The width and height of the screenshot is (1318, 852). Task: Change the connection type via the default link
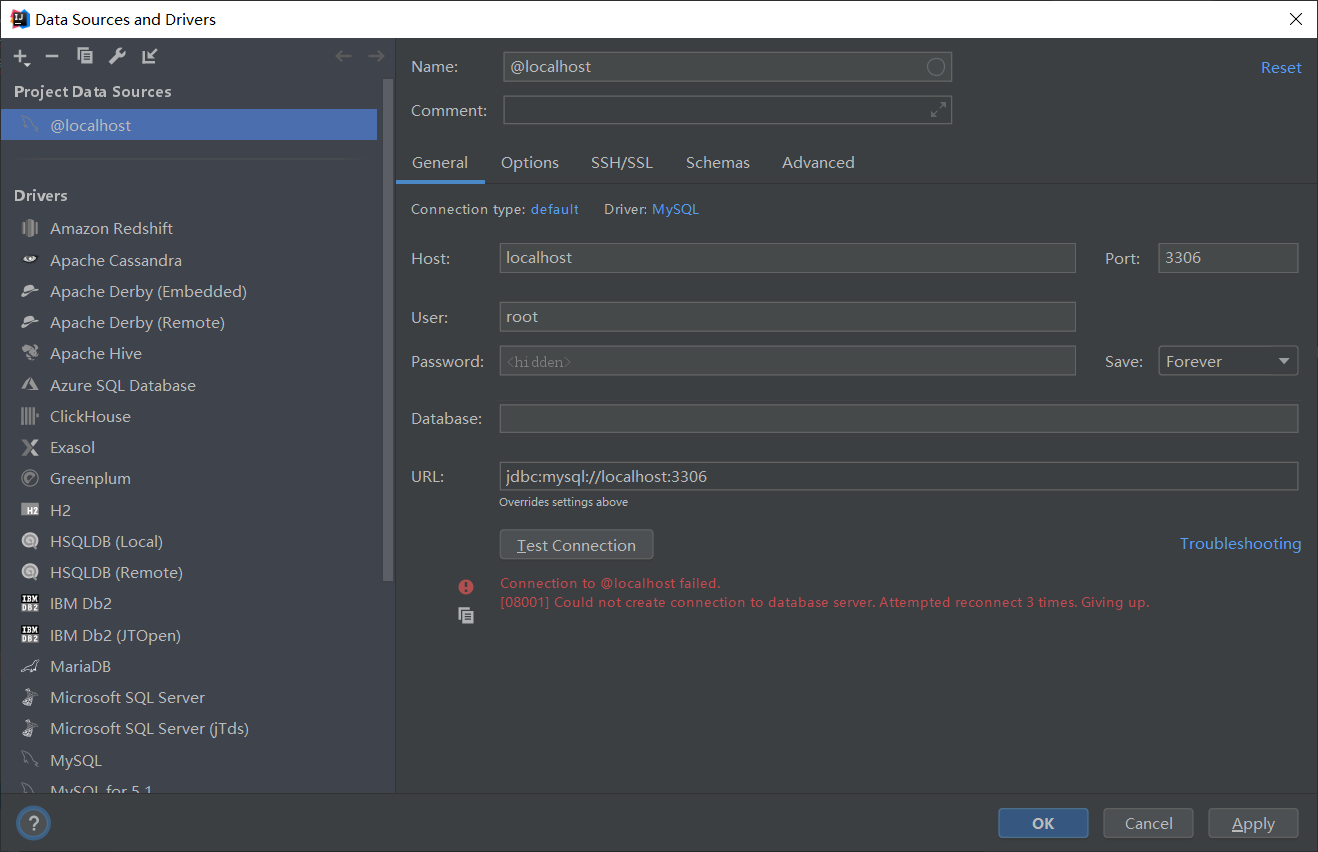(x=554, y=209)
